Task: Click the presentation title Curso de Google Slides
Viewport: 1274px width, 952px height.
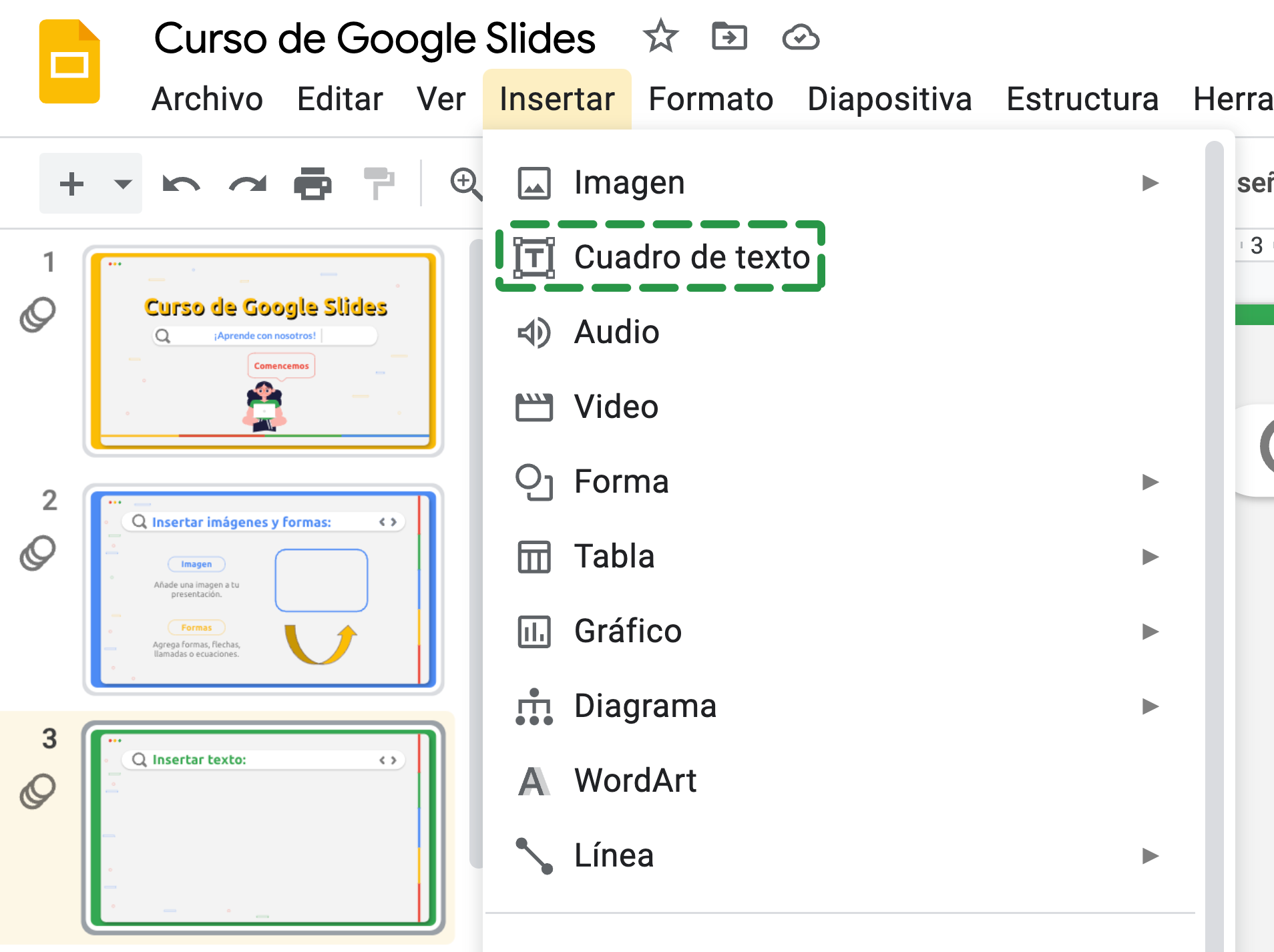Action: 375,38
